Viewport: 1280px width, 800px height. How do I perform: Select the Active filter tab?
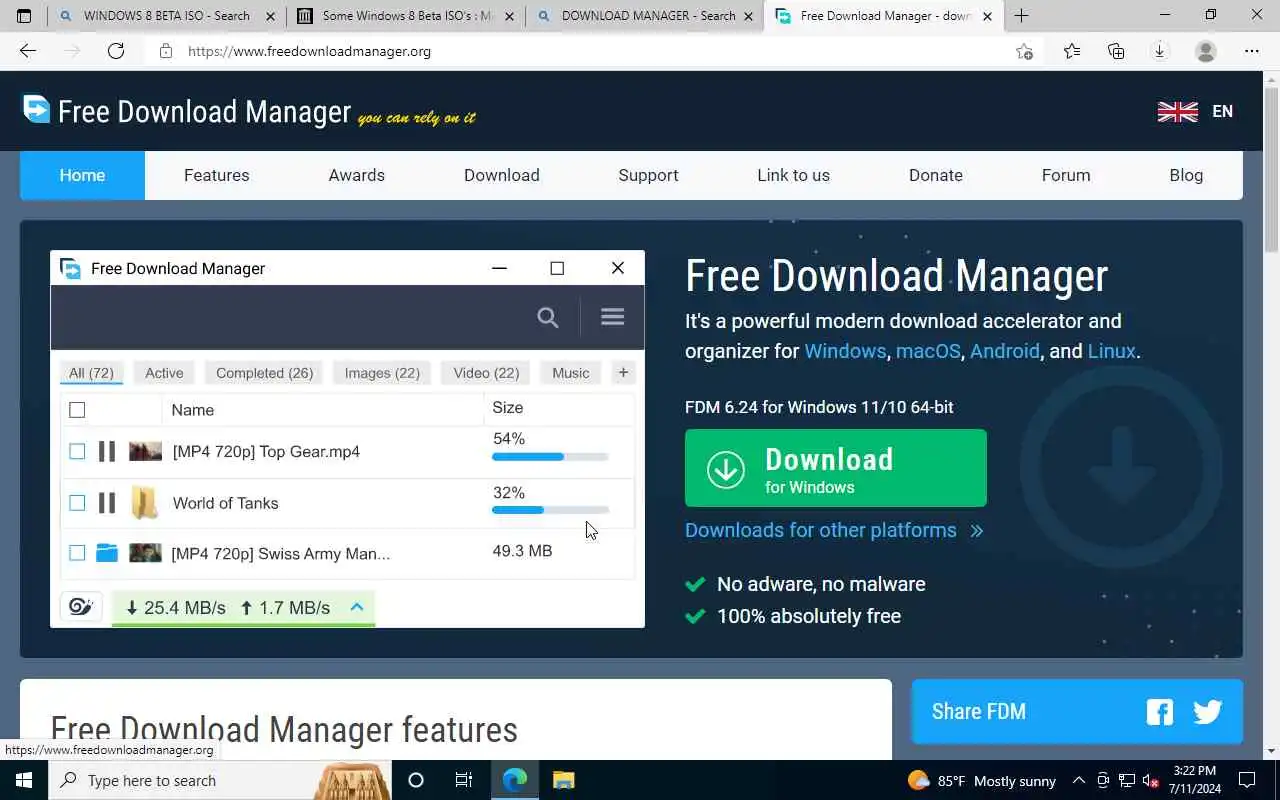click(x=164, y=373)
